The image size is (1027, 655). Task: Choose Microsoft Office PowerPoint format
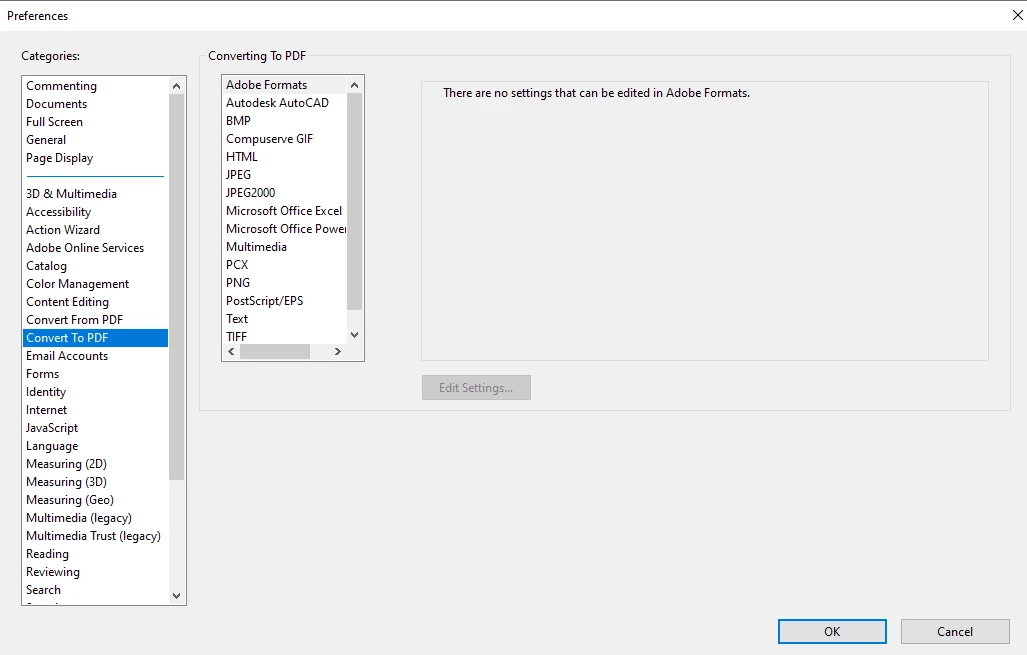point(286,229)
